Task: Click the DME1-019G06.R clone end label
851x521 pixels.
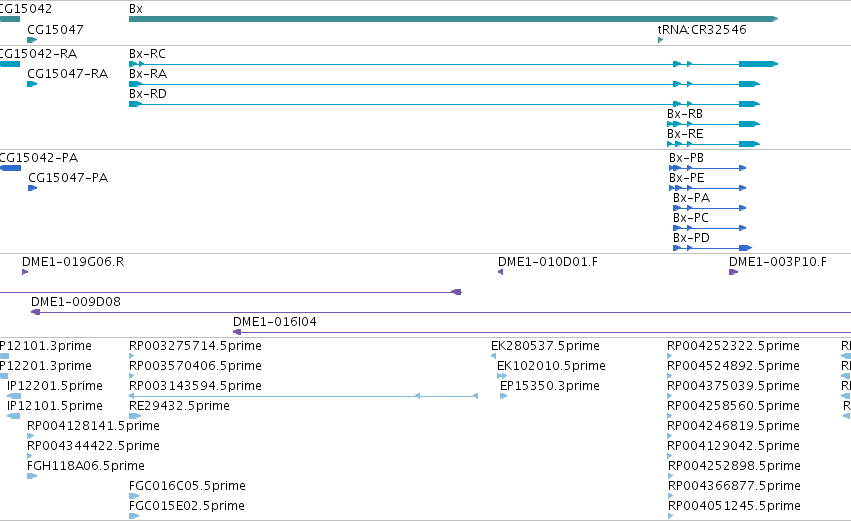Action: [x=73, y=262]
